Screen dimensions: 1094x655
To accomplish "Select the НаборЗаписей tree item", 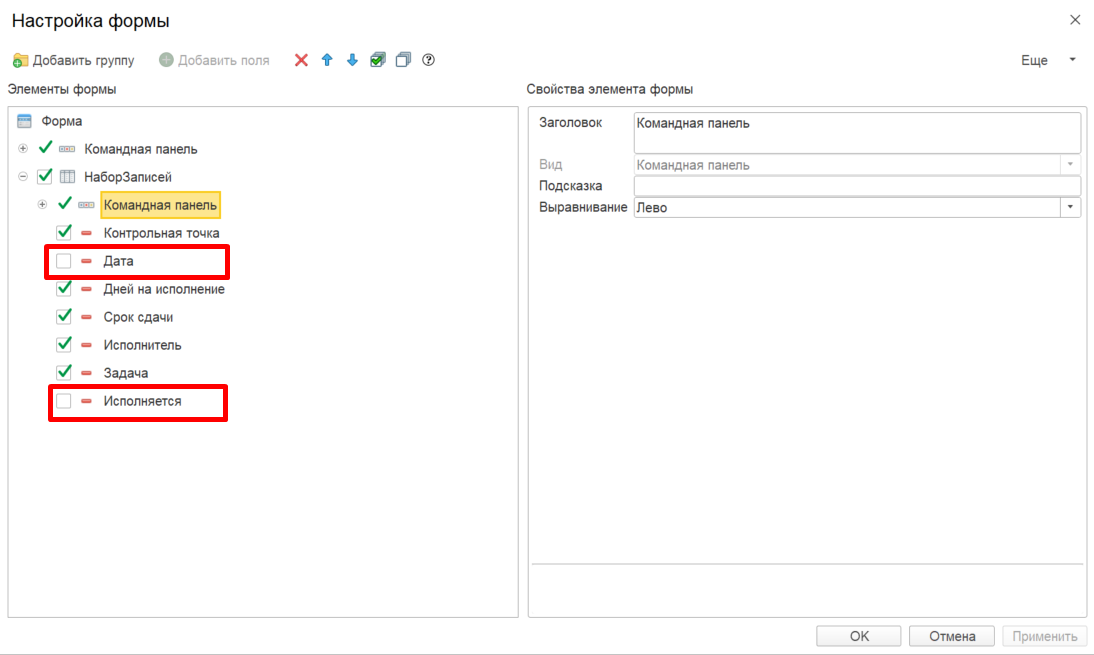I will point(128,177).
